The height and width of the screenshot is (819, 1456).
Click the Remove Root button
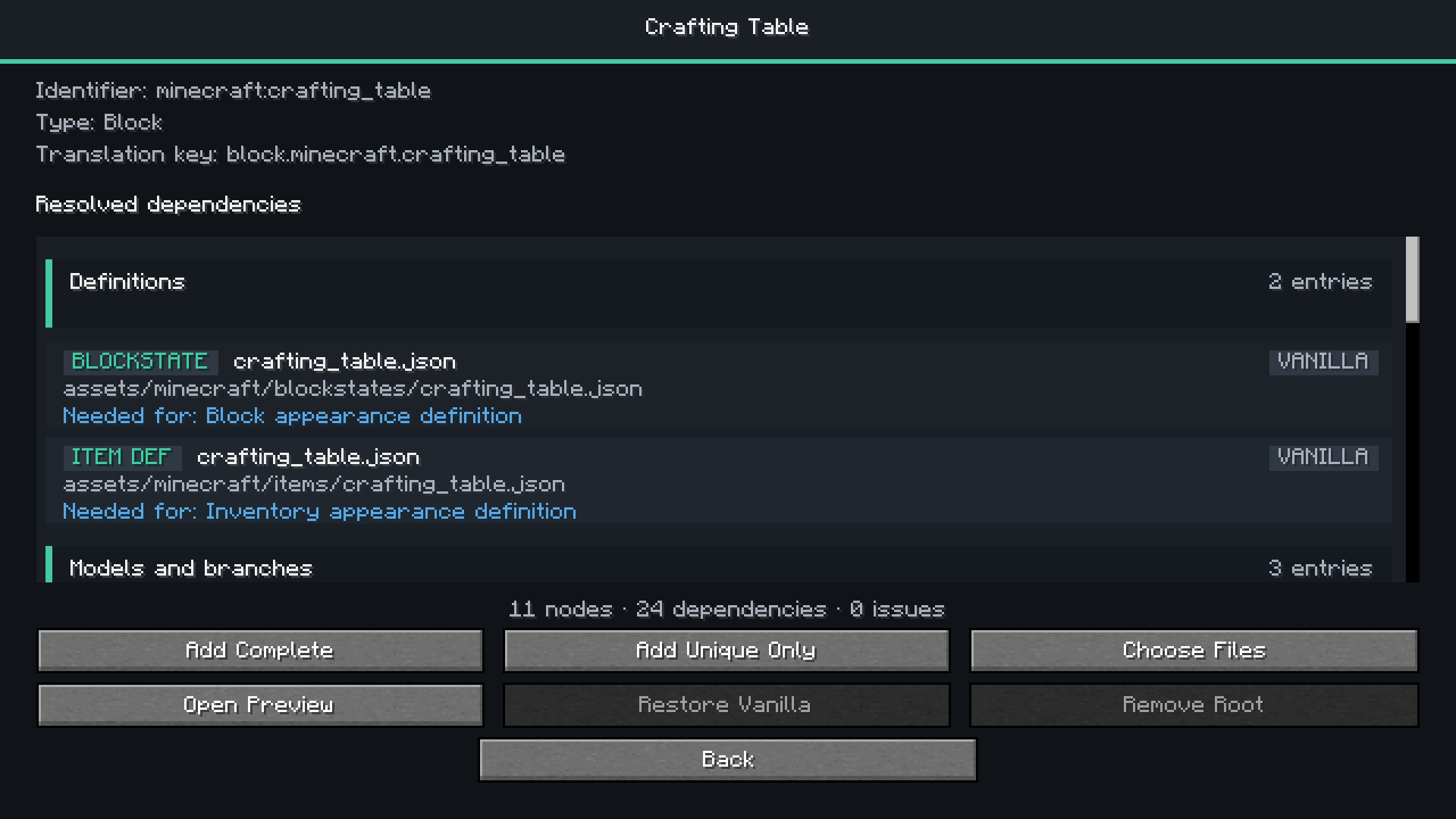[x=1194, y=705]
